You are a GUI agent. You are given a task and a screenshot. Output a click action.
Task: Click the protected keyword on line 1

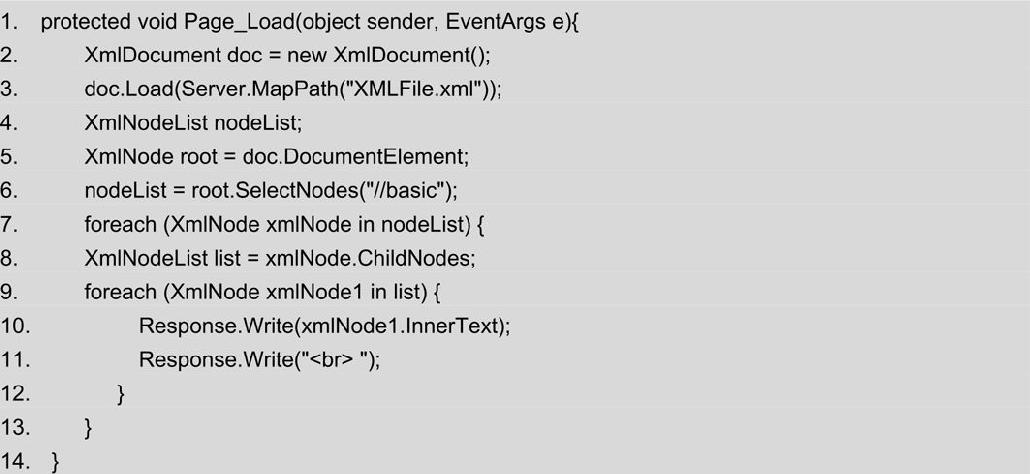(85, 22)
